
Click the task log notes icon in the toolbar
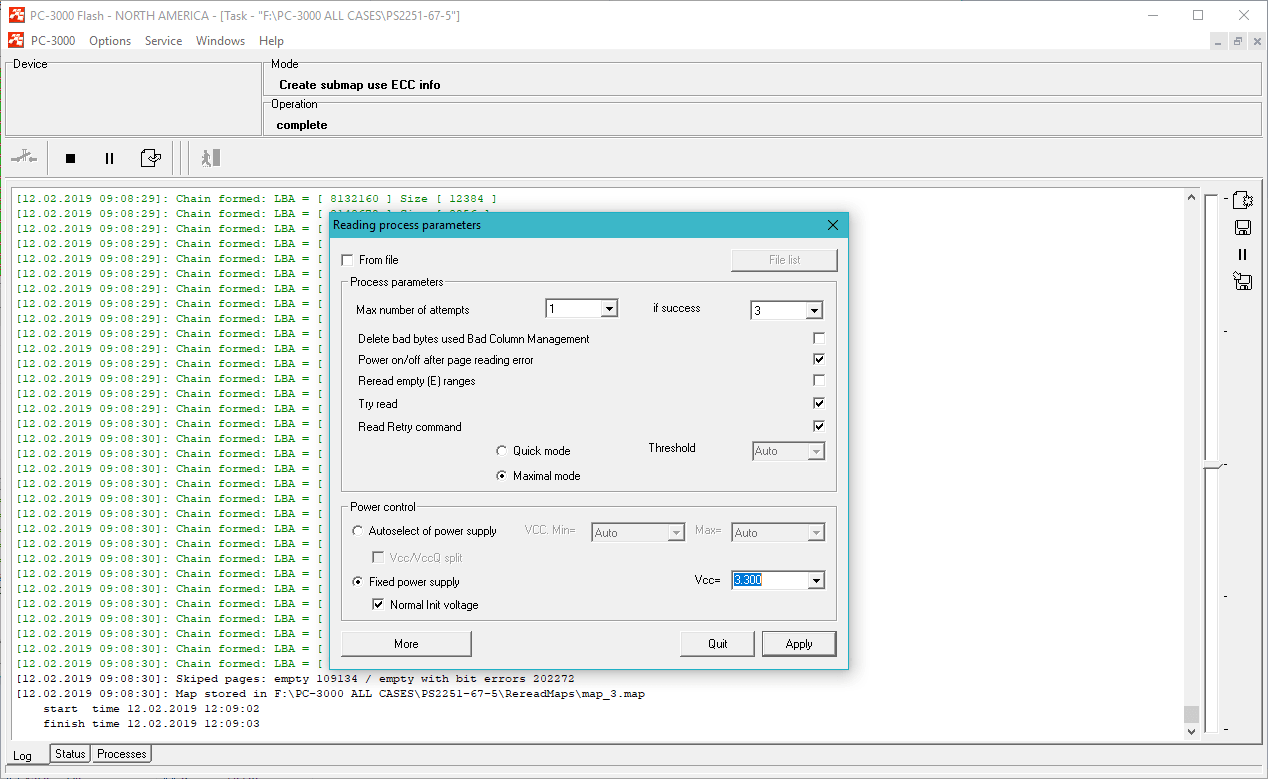pyautogui.click(x=150, y=158)
